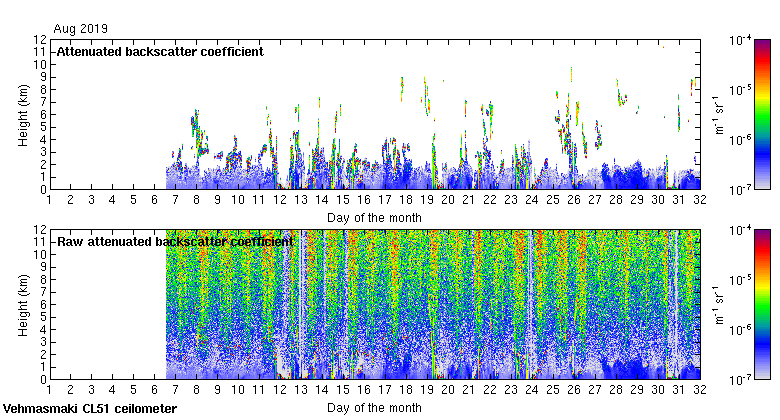
Task: Select the top plot's 'Attenuated backscatter coefficient' title
Action: pos(159,51)
